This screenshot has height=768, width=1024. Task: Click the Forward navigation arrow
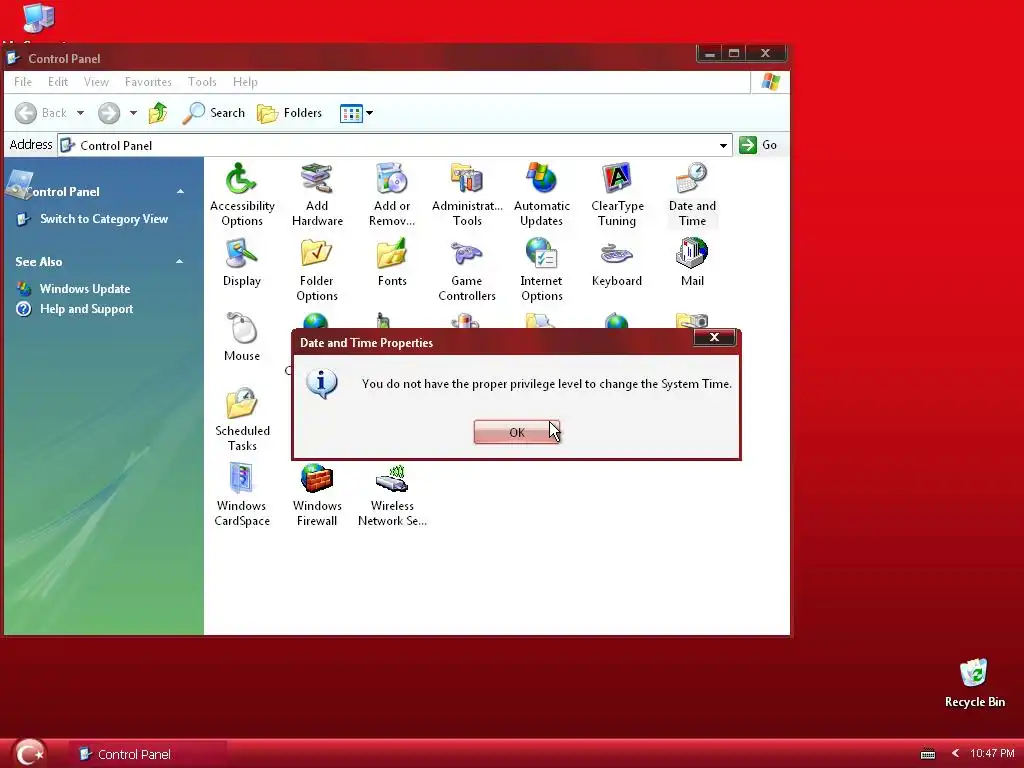pyautogui.click(x=109, y=113)
